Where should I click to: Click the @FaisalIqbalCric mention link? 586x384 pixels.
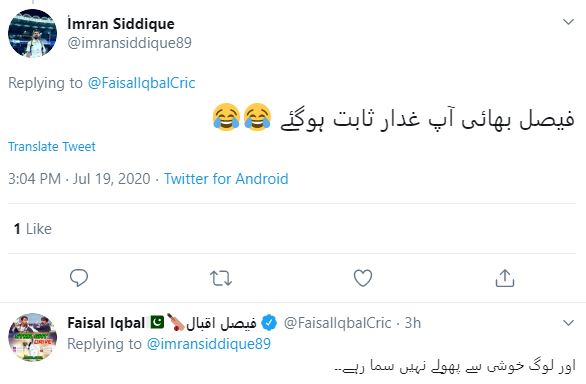point(142,83)
